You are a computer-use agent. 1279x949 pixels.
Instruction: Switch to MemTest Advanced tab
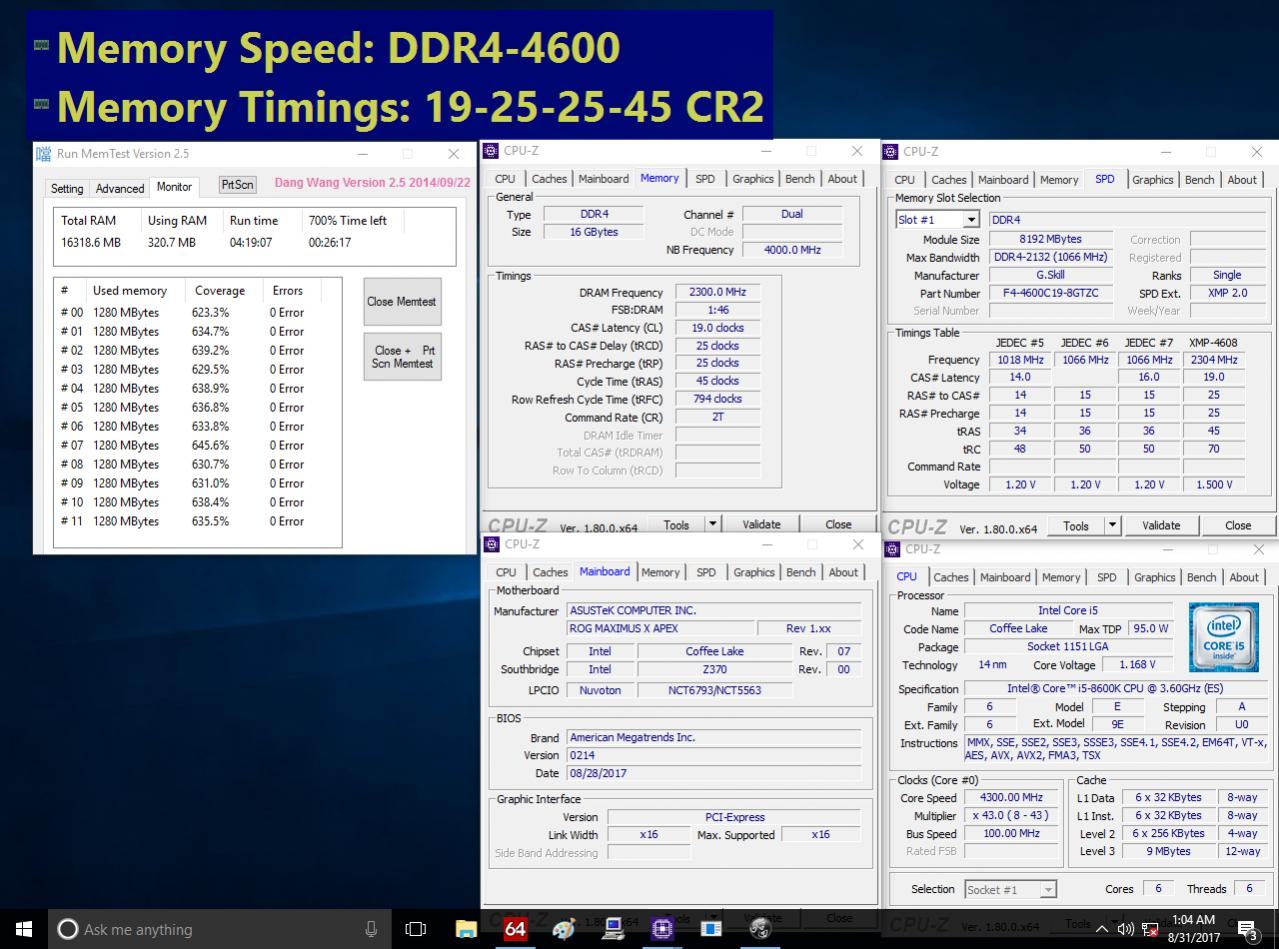pyautogui.click(x=119, y=188)
